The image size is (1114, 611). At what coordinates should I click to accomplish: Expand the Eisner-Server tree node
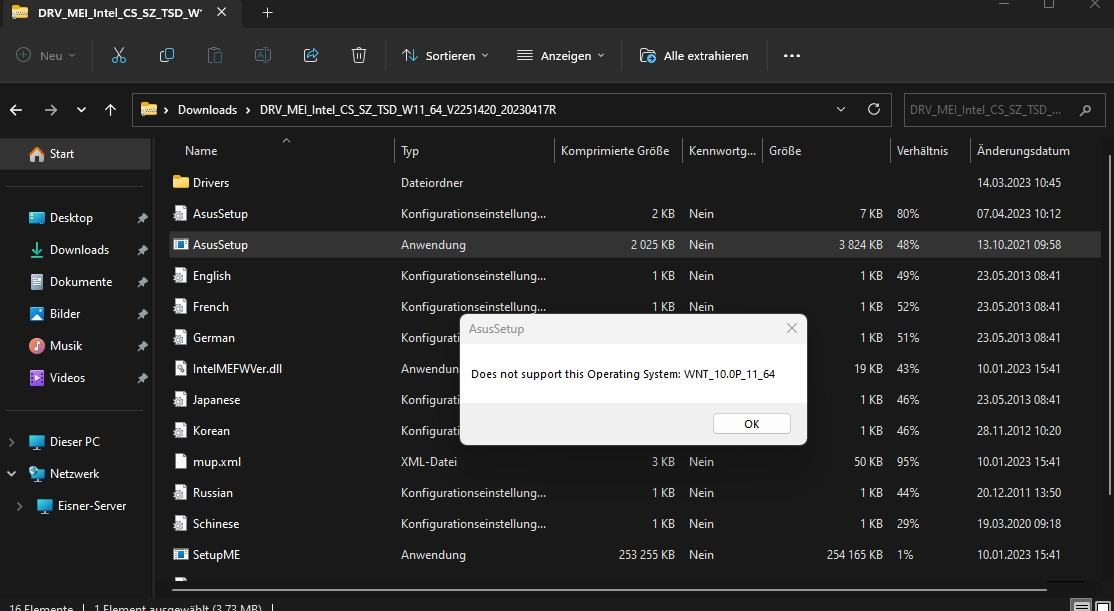coord(19,506)
